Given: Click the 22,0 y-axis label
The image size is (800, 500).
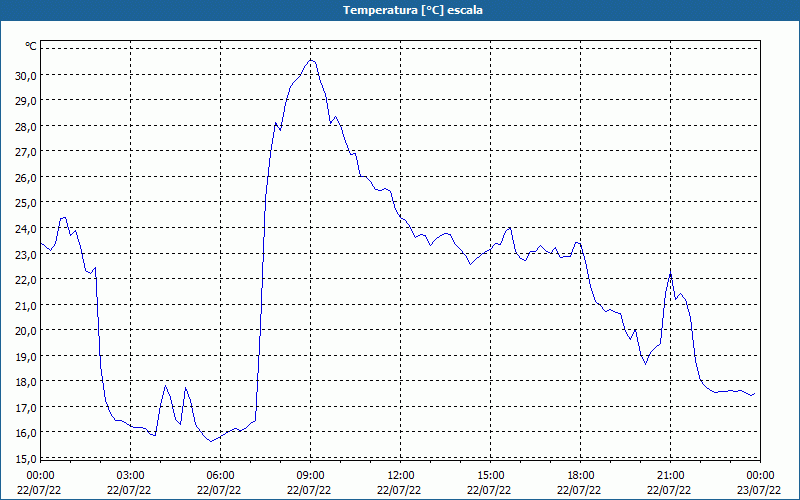Looking at the screenshot, I should 26,280.
